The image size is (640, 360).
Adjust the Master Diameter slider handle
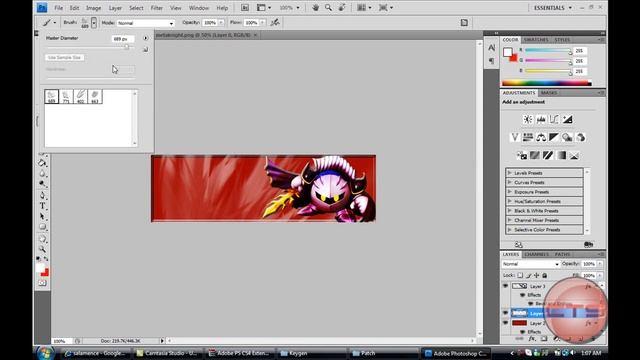click(x=127, y=47)
